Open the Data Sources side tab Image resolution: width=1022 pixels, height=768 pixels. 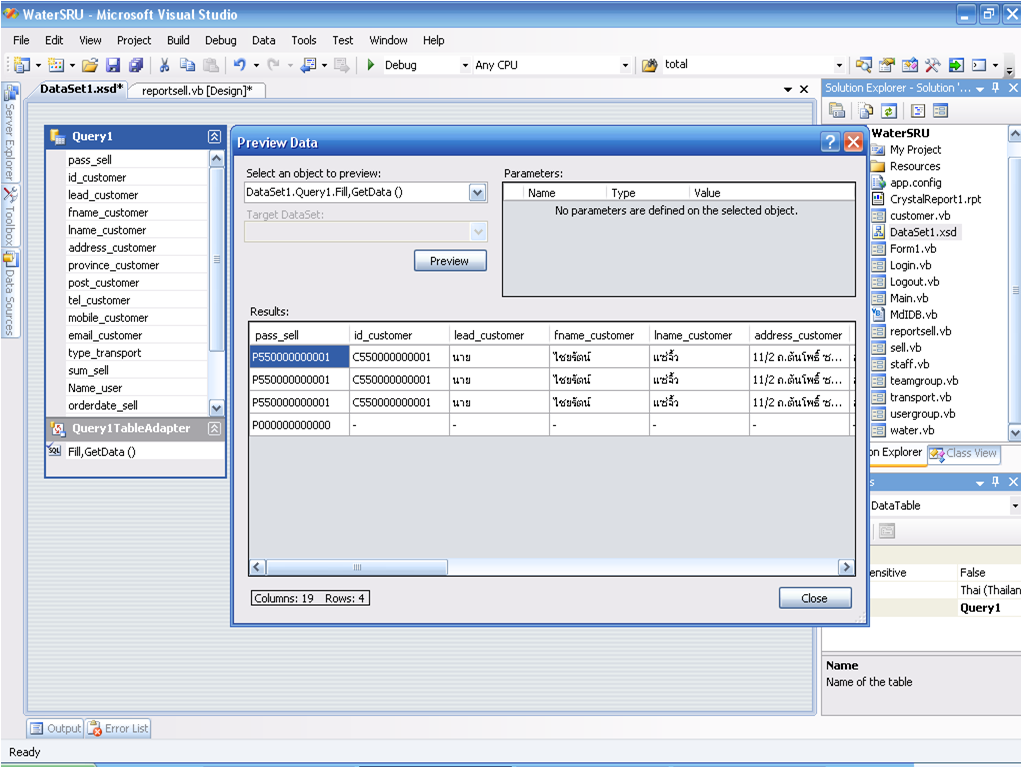(x=10, y=293)
